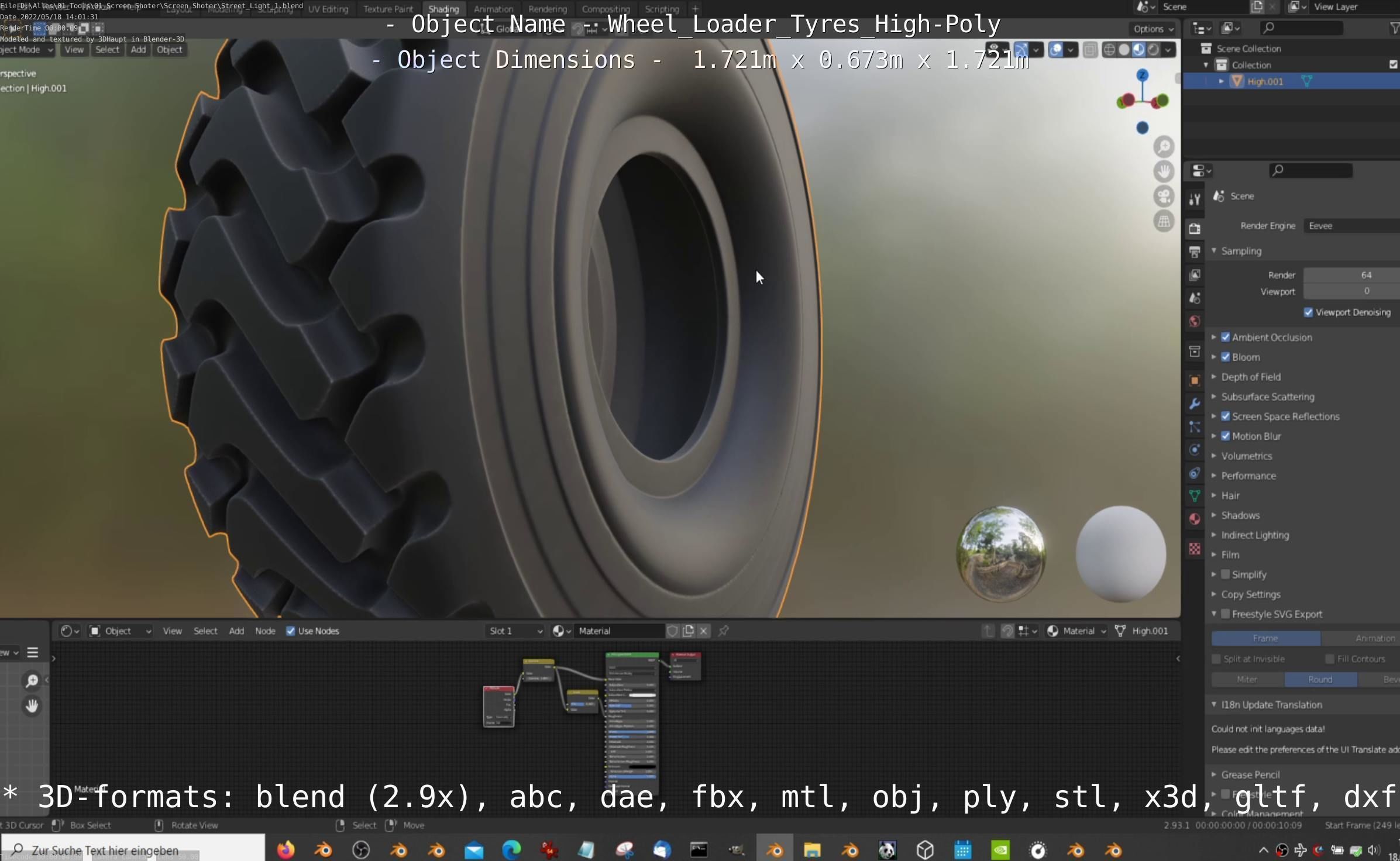
Task: Switch viewport to material preview shading
Action: [1138, 50]
